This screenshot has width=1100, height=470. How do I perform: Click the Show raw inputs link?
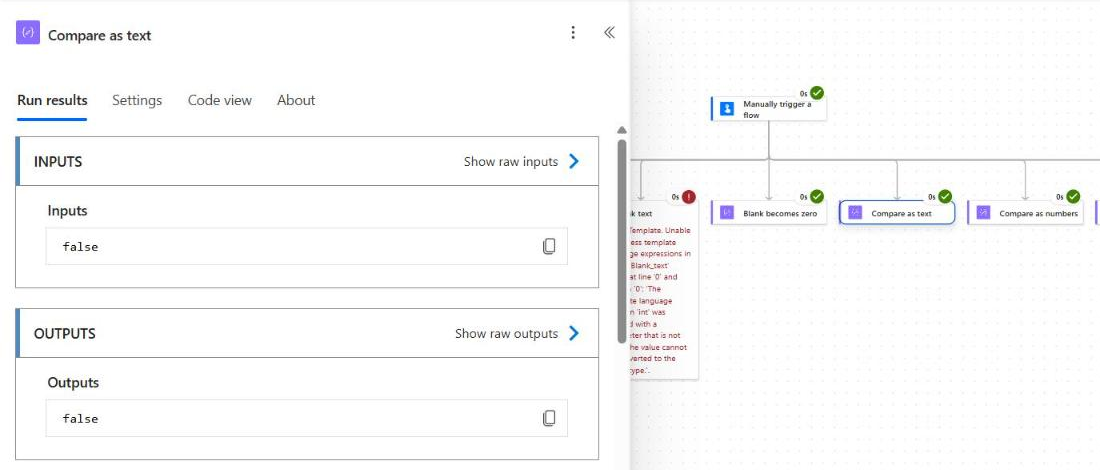[x=511, y=161]
